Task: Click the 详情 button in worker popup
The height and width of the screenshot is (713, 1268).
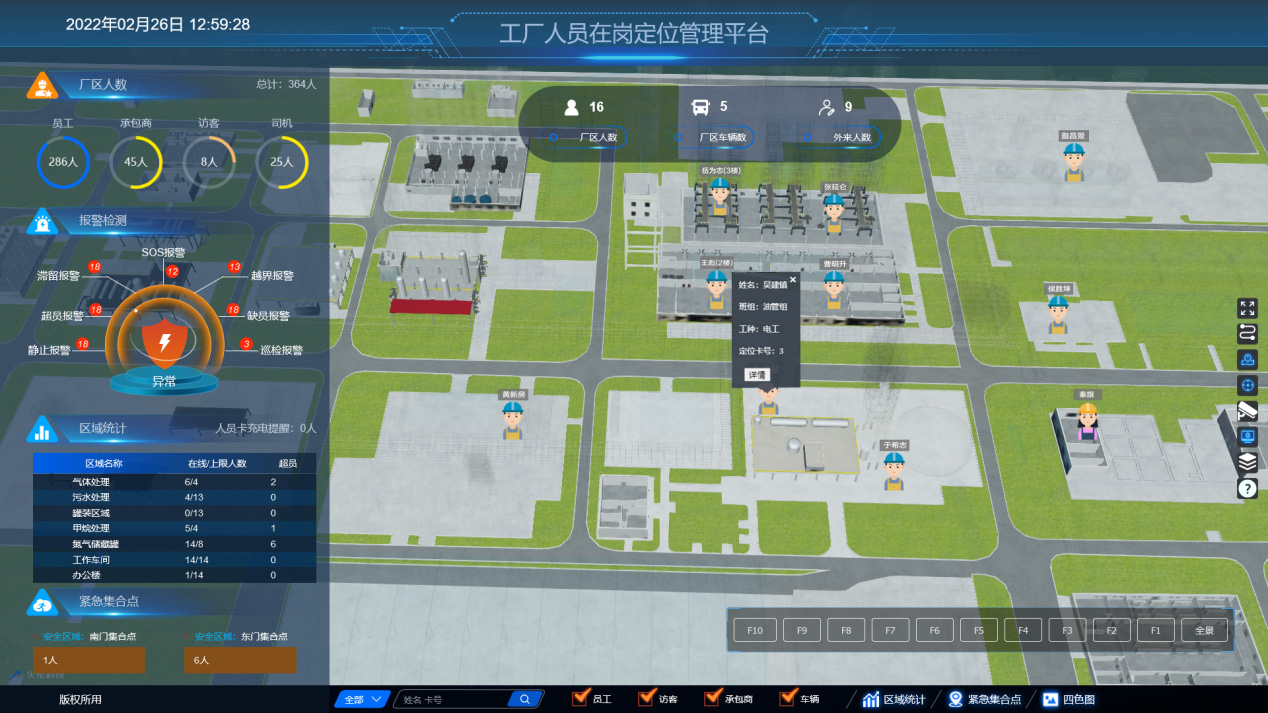Action: click(757, 375)
